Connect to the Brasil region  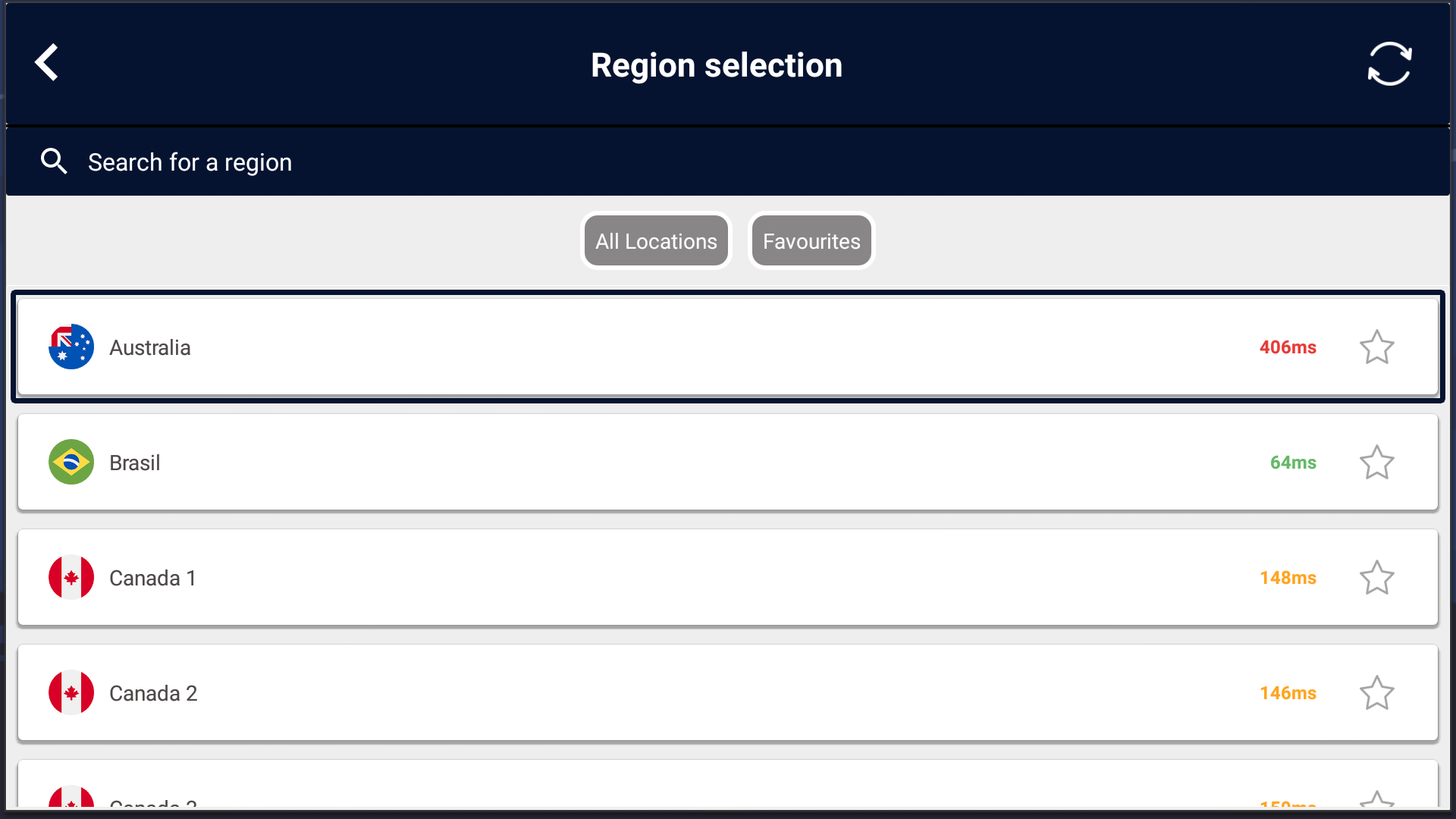point(728,463)
